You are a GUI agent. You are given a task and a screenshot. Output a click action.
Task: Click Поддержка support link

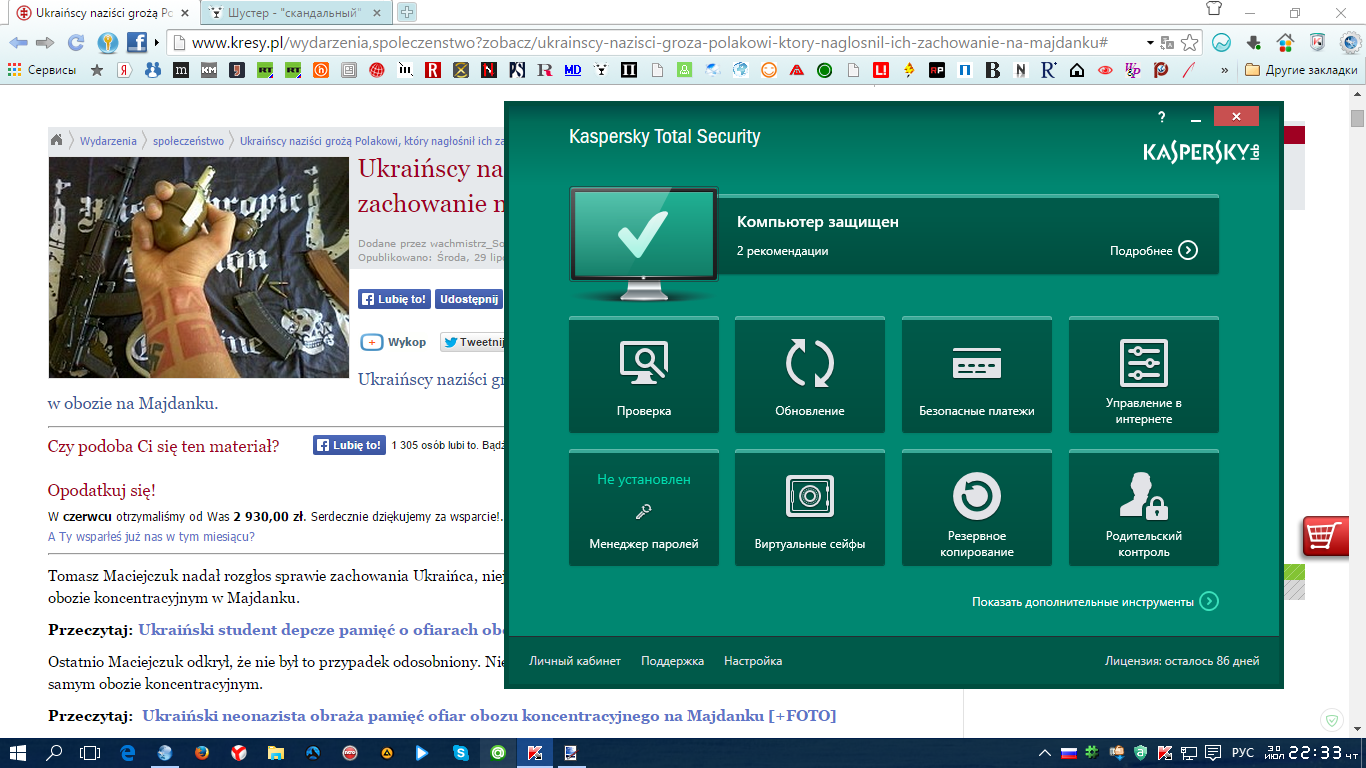tap(672, 661)
